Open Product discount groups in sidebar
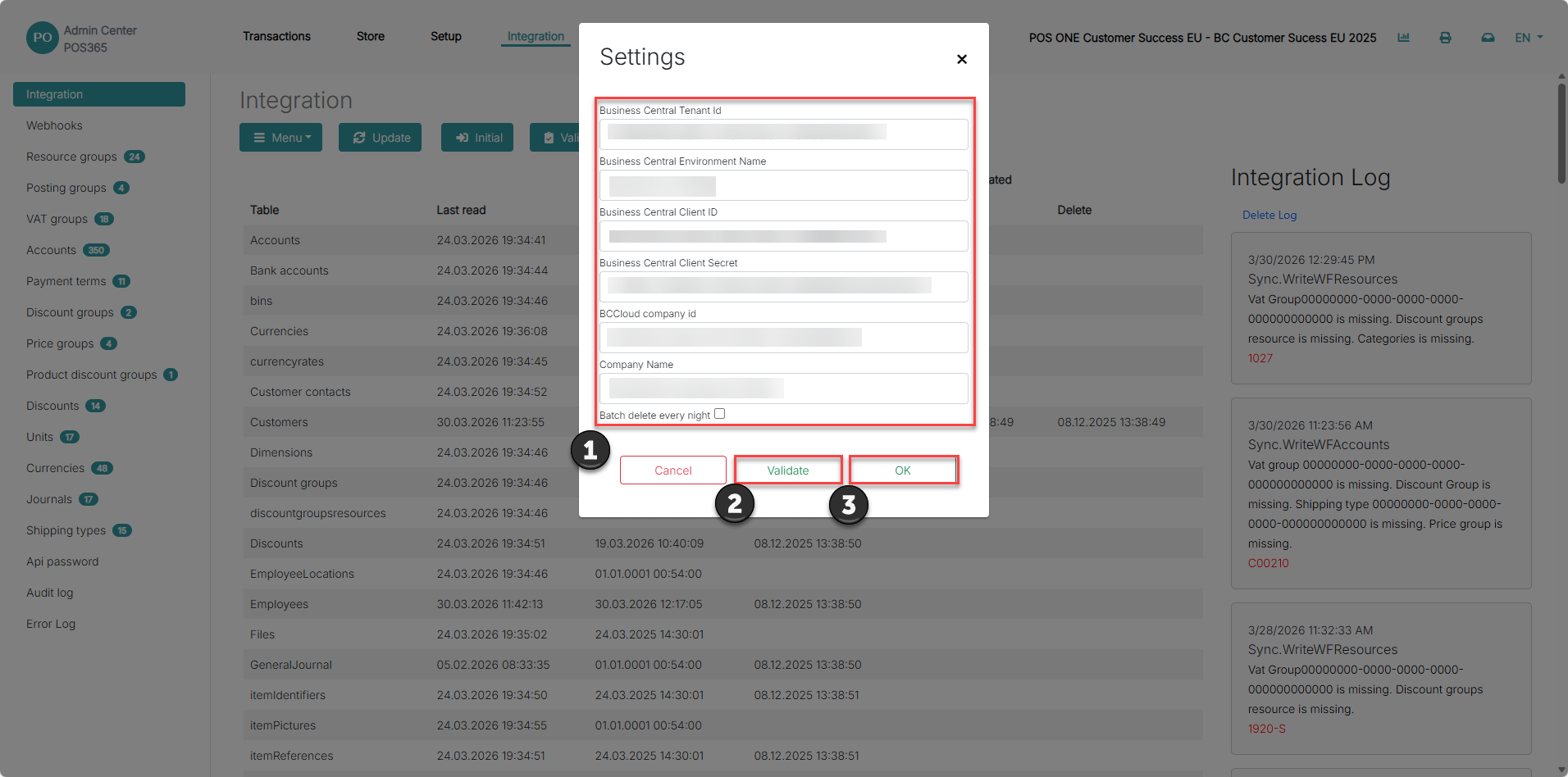 coord(91,375)
